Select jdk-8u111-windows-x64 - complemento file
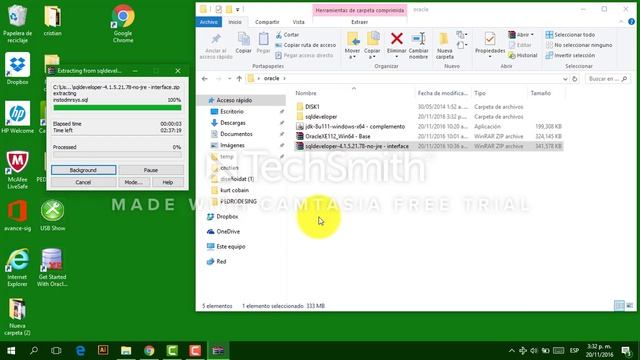 click(355, 127)
